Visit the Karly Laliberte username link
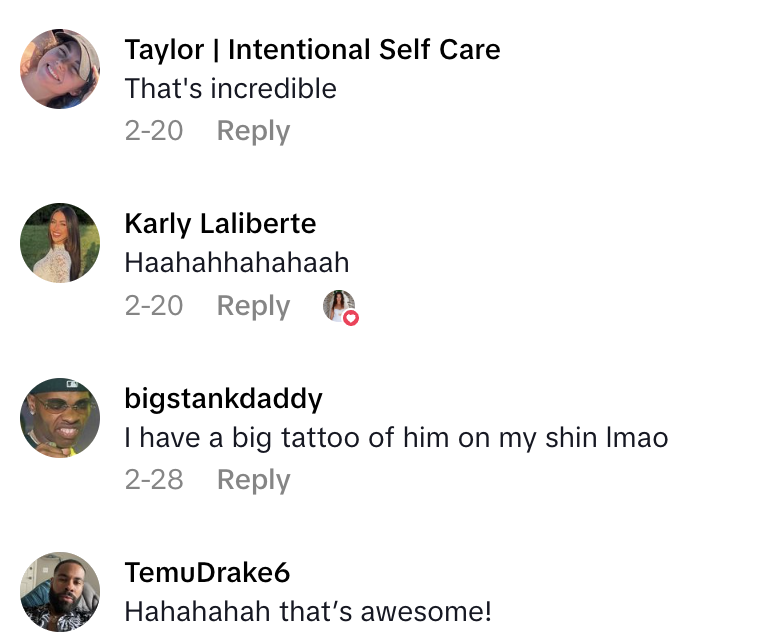The height and width of the screenshot is (636, 764). click(x=220, y=224)
